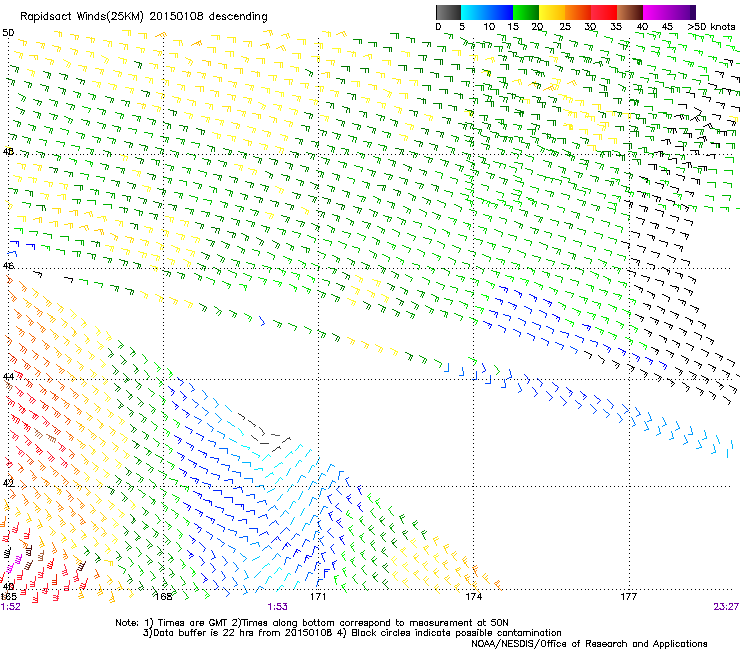The image size is (740, 650).
Task: Click the magenta 40-45 knots legend swatch
Action: point(655,12)
